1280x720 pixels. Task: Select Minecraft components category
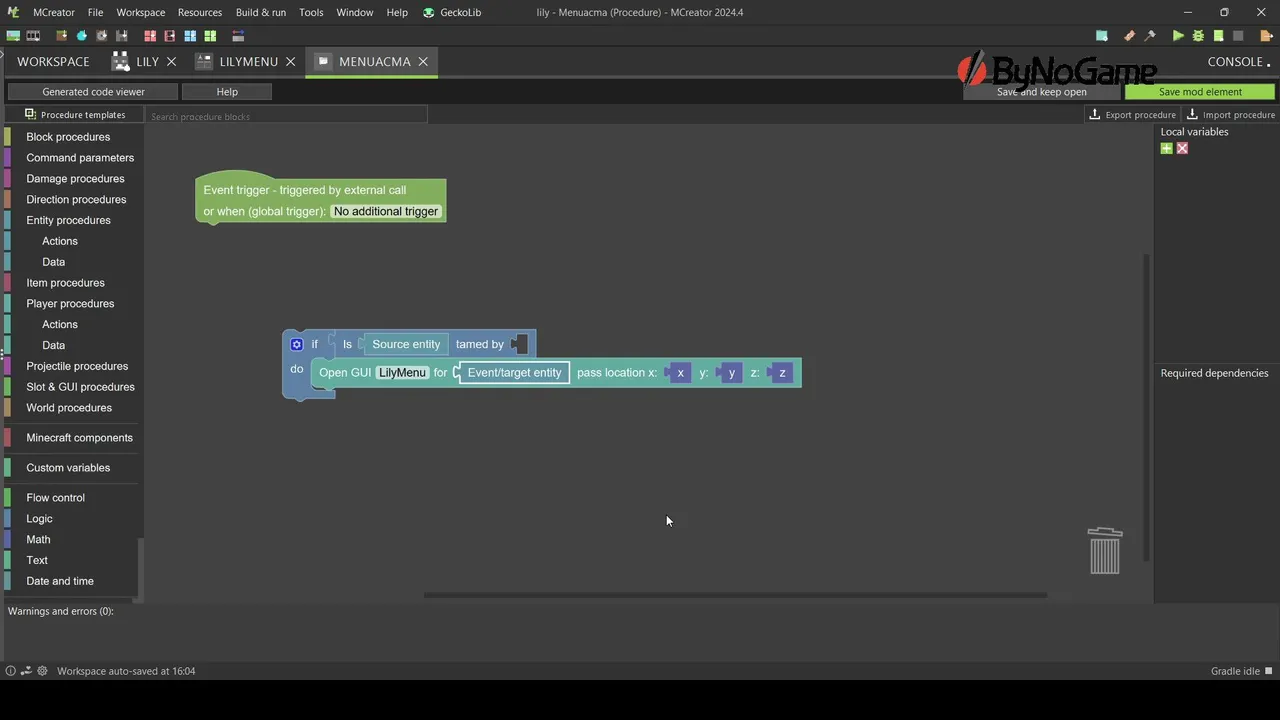pyautogui.click(x=79, y=438)
